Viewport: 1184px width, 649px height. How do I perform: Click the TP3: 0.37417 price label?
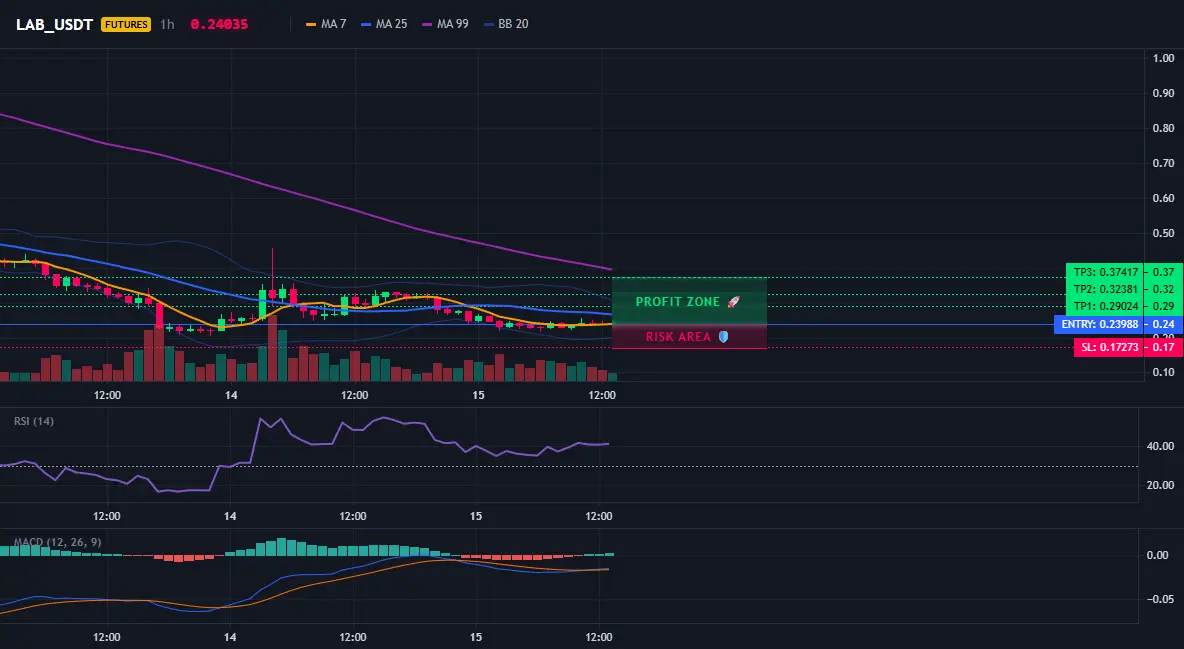click(x=1105, y=272)
